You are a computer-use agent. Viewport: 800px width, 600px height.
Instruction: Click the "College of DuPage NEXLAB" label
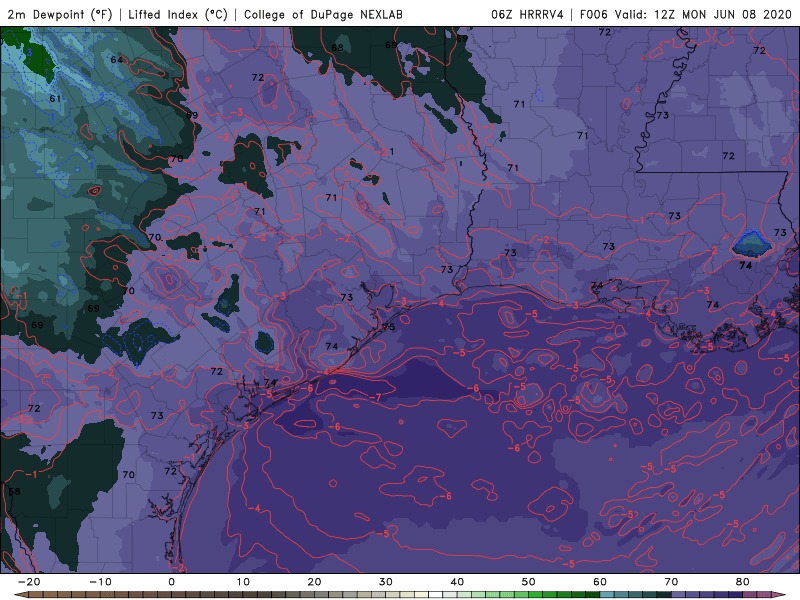coord(323,14)
